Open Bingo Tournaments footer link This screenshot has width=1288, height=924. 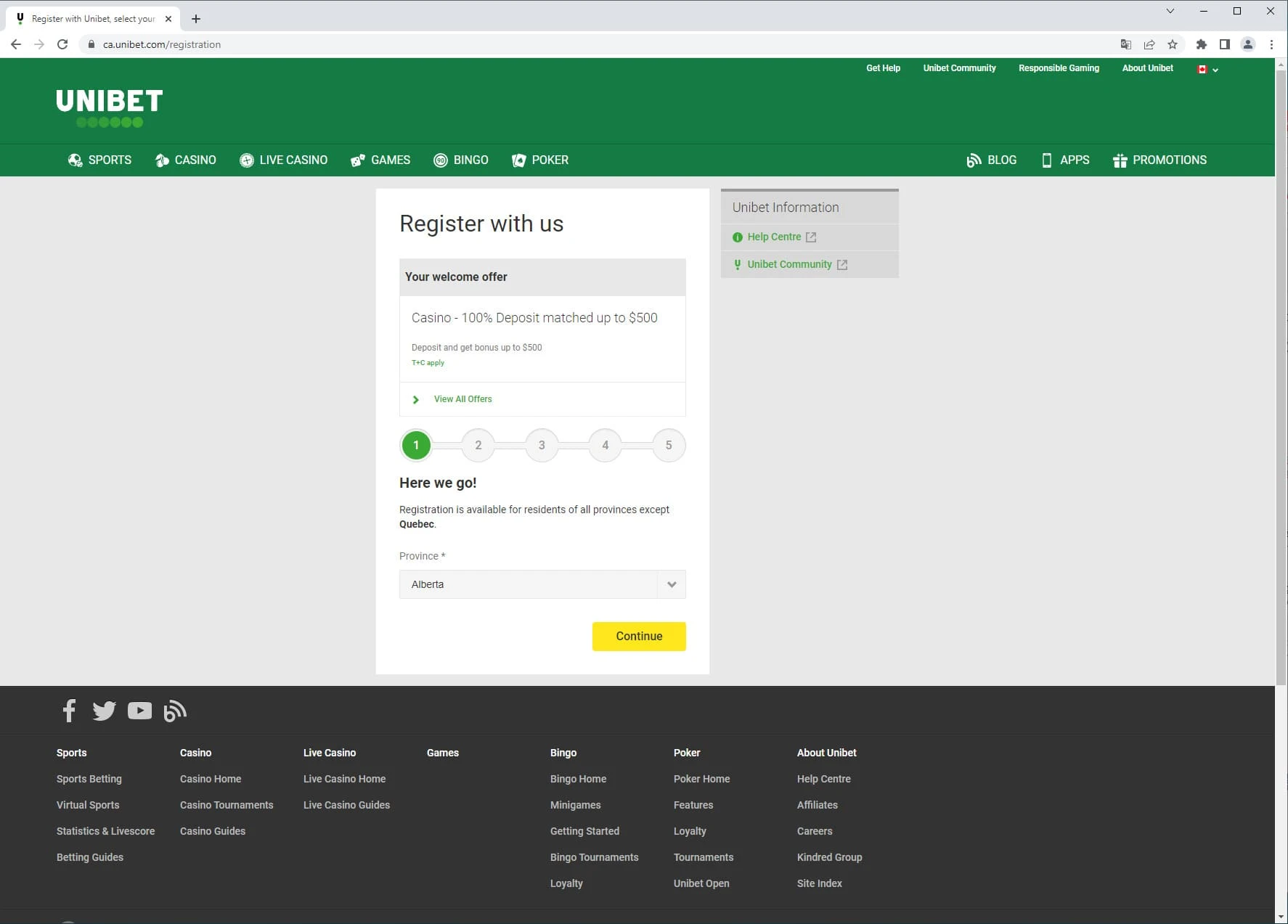pyautogui.click(x=594, y=857)
